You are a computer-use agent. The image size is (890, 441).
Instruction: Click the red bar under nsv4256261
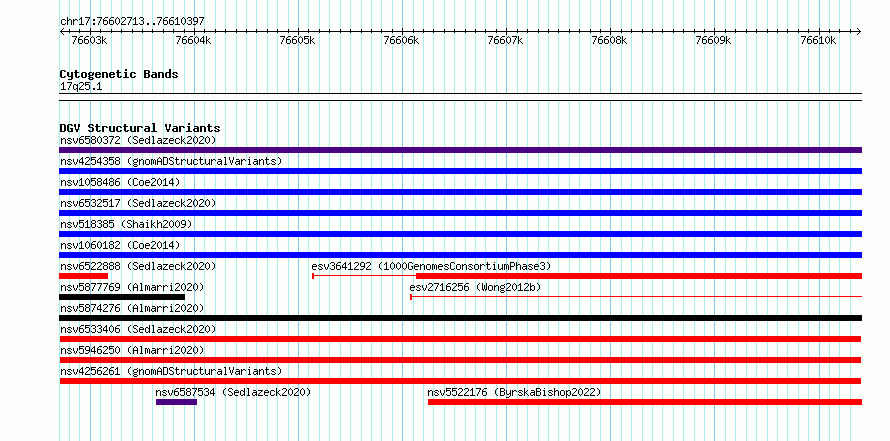460,381
